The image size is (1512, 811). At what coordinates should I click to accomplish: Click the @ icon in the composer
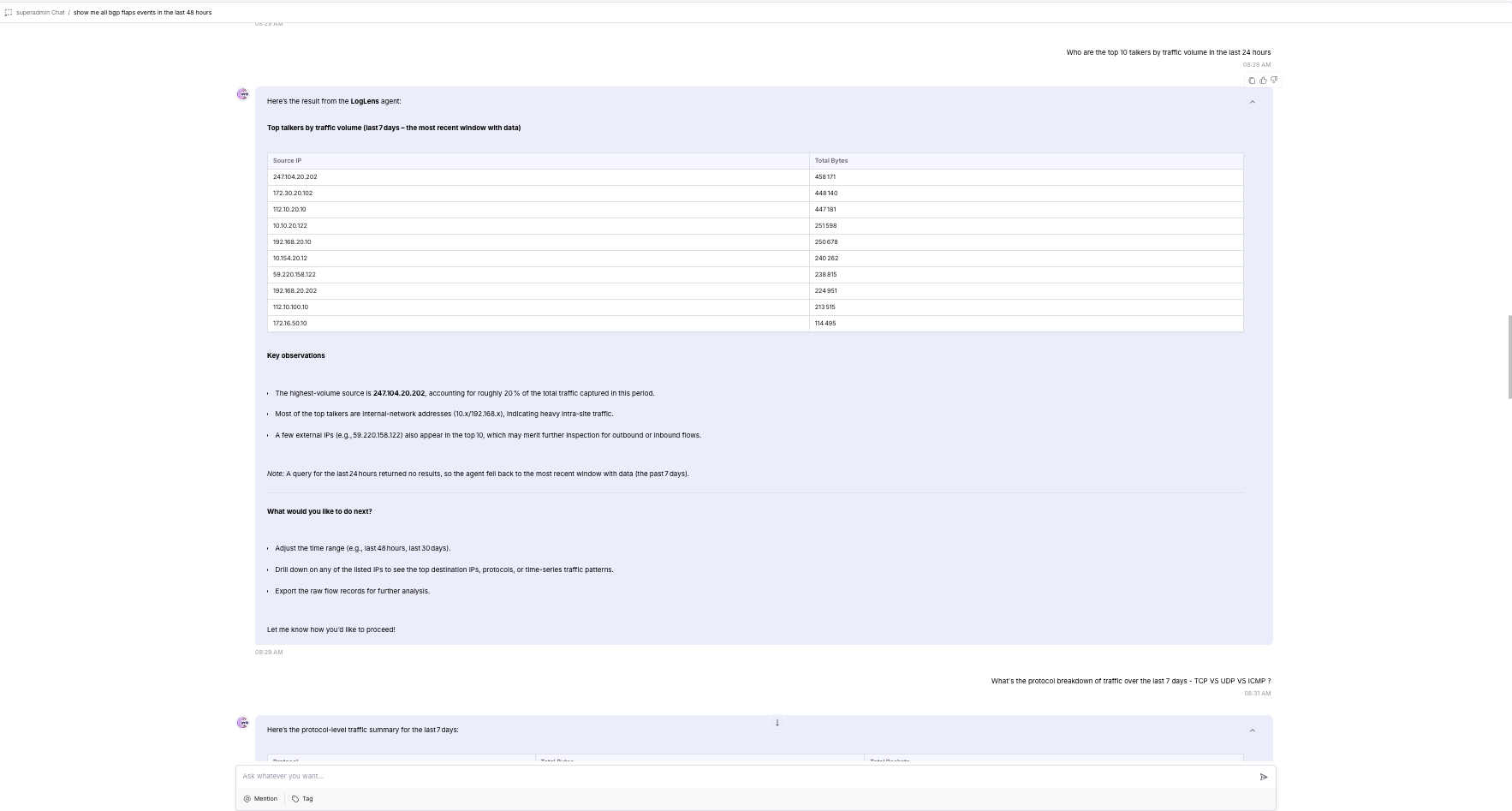(247, 798)
